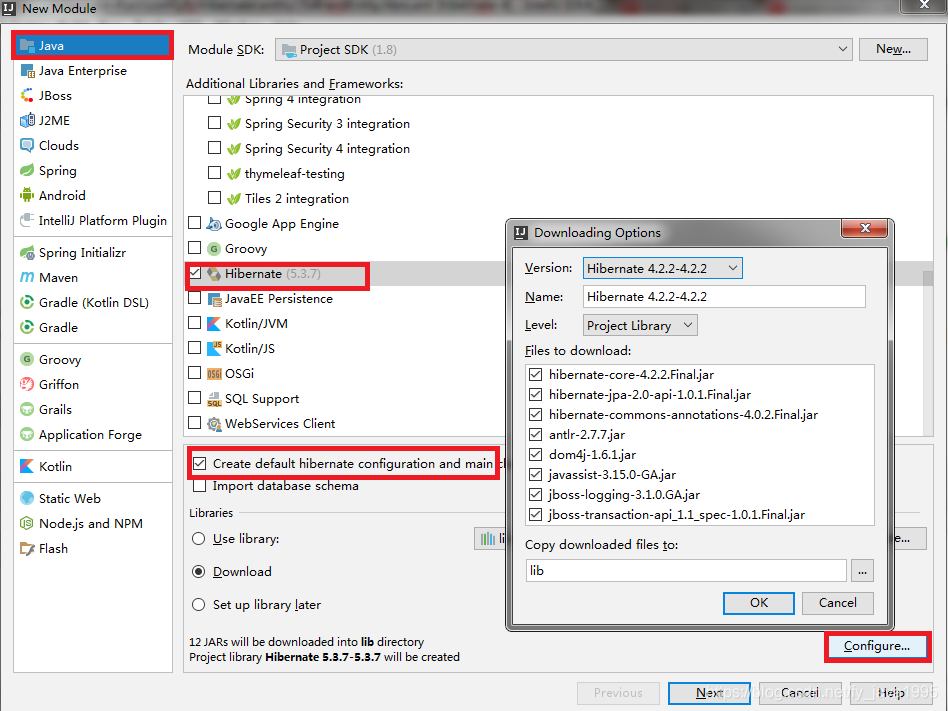Select IntelliJ Platform Plugin icon

tap(27, 221)
